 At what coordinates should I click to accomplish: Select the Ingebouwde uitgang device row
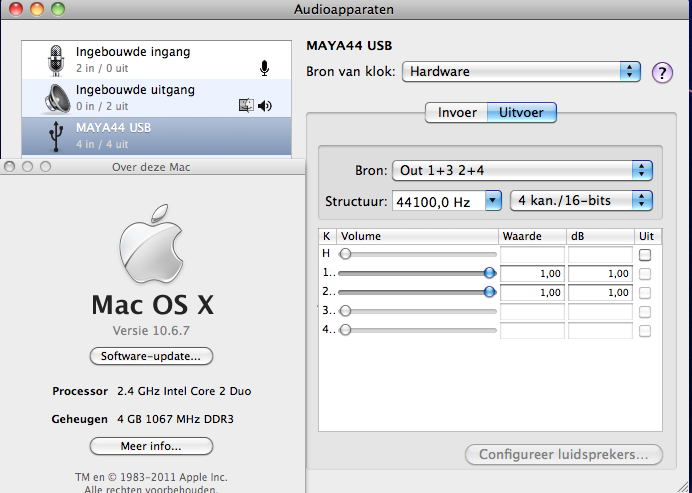(156, 98)
